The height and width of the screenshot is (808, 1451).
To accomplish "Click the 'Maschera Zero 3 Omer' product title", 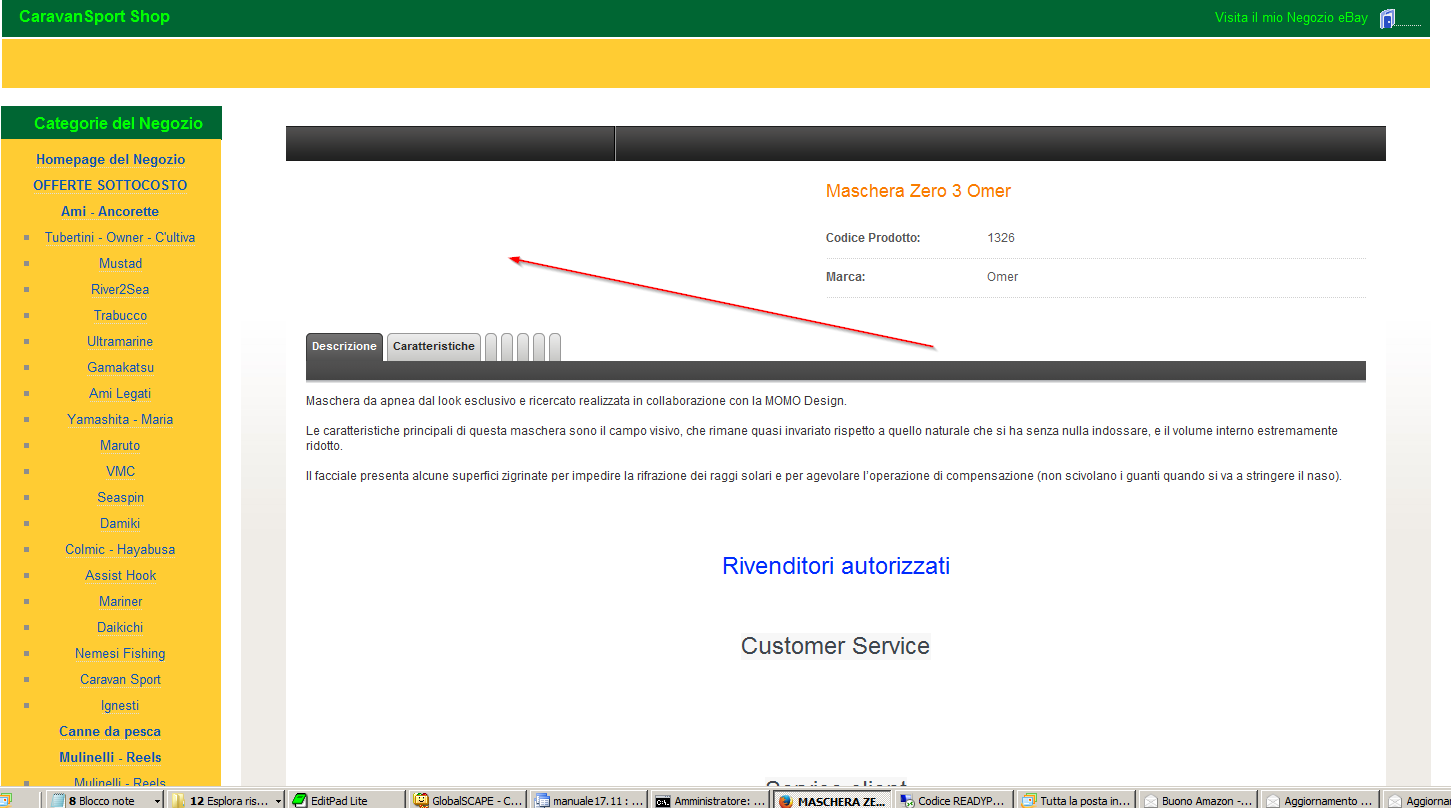I will click(x=918, y=191).
